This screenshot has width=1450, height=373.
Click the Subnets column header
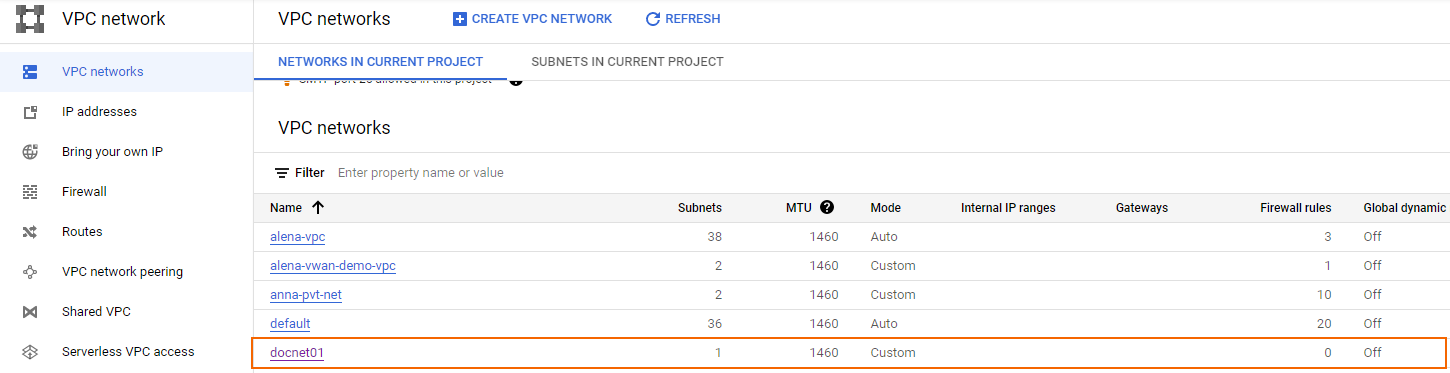point(700,208)
